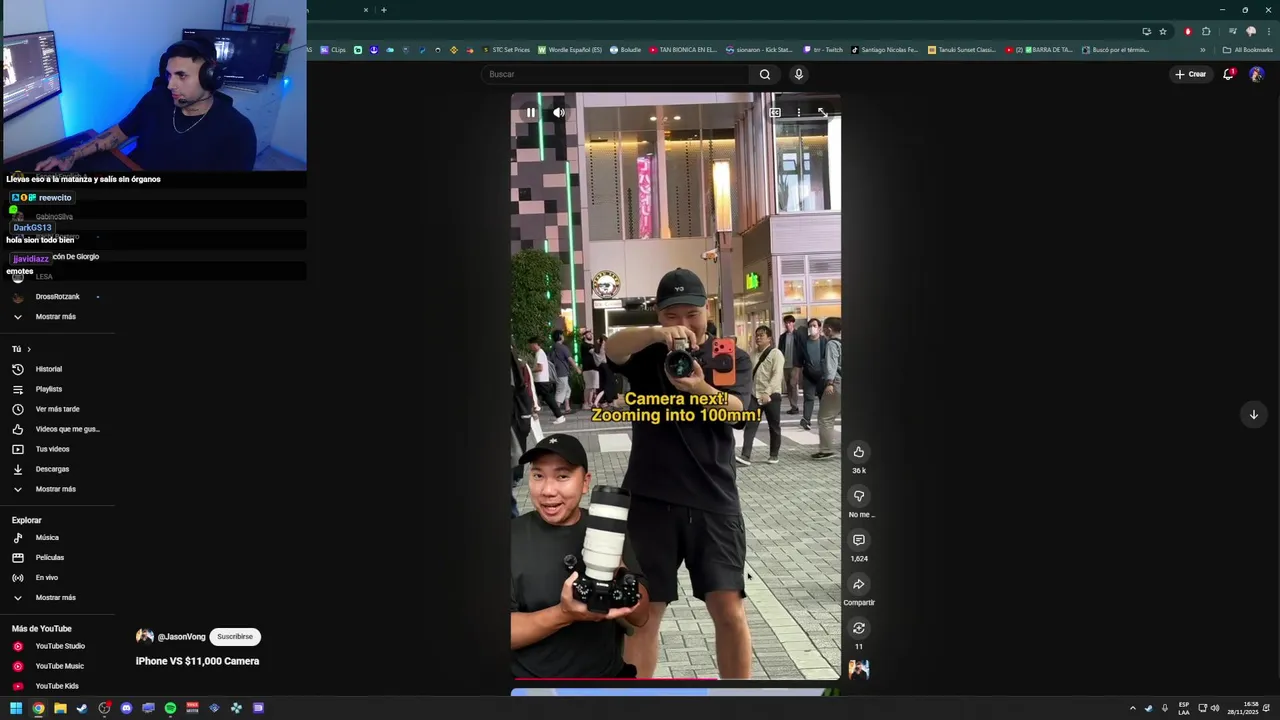The height and width of the screenshot is (720, 1280).
Task: Open the Crear menu
Action: tap(1190, 74)
